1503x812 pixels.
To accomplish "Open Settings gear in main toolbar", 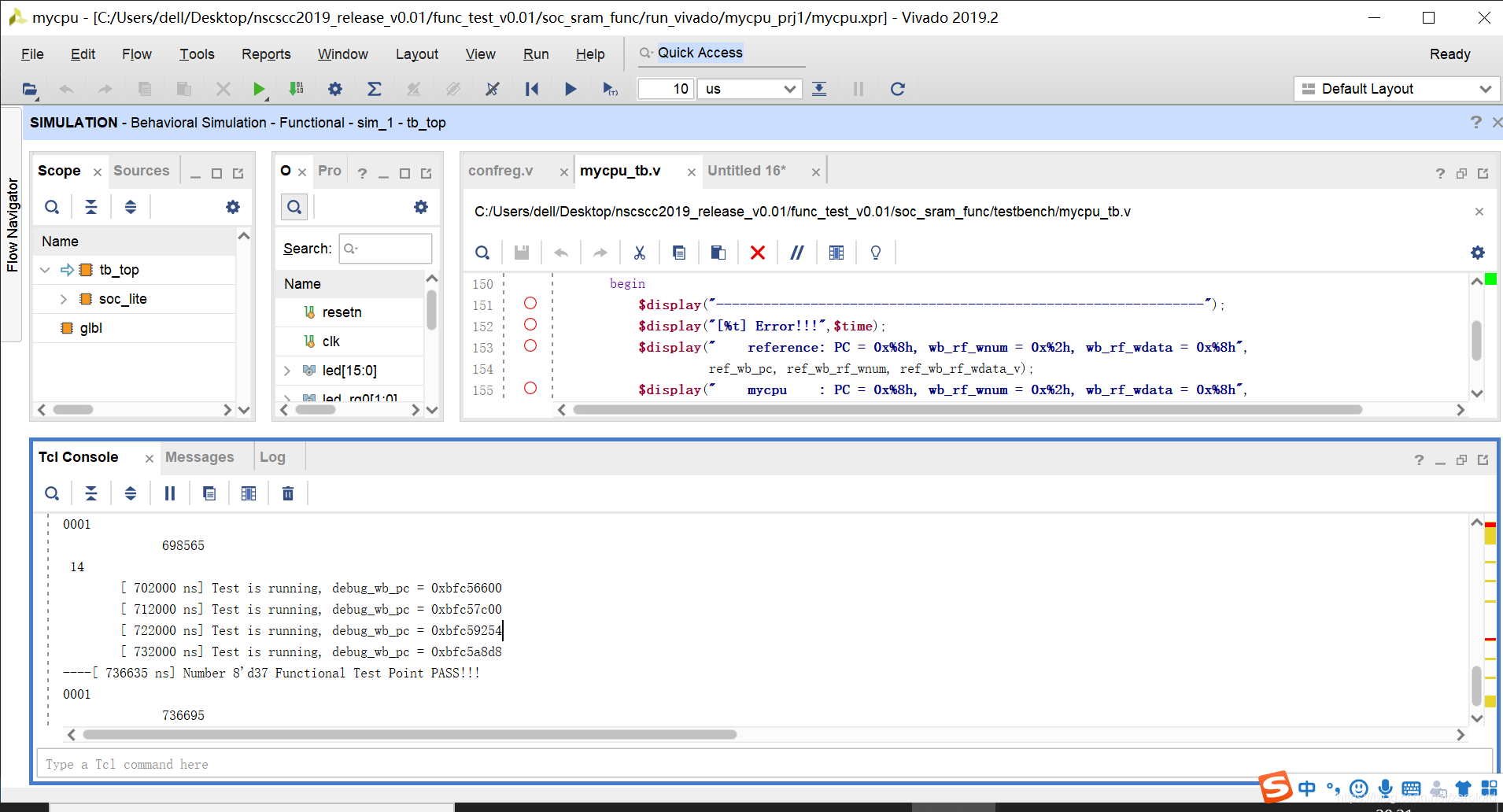I will [335, 89].
